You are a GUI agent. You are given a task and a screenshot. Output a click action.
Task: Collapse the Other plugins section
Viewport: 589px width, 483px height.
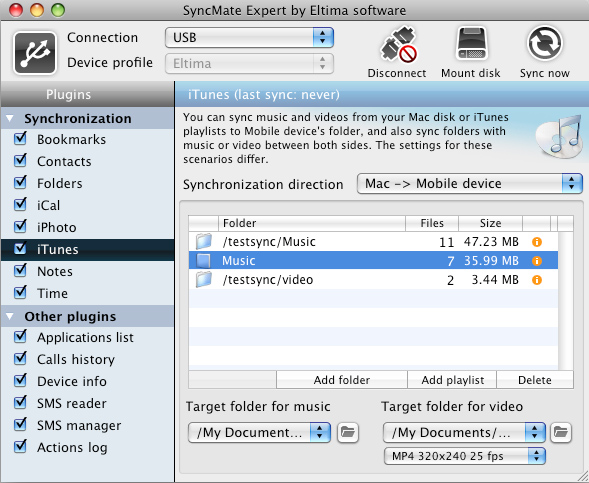point(9,317)
